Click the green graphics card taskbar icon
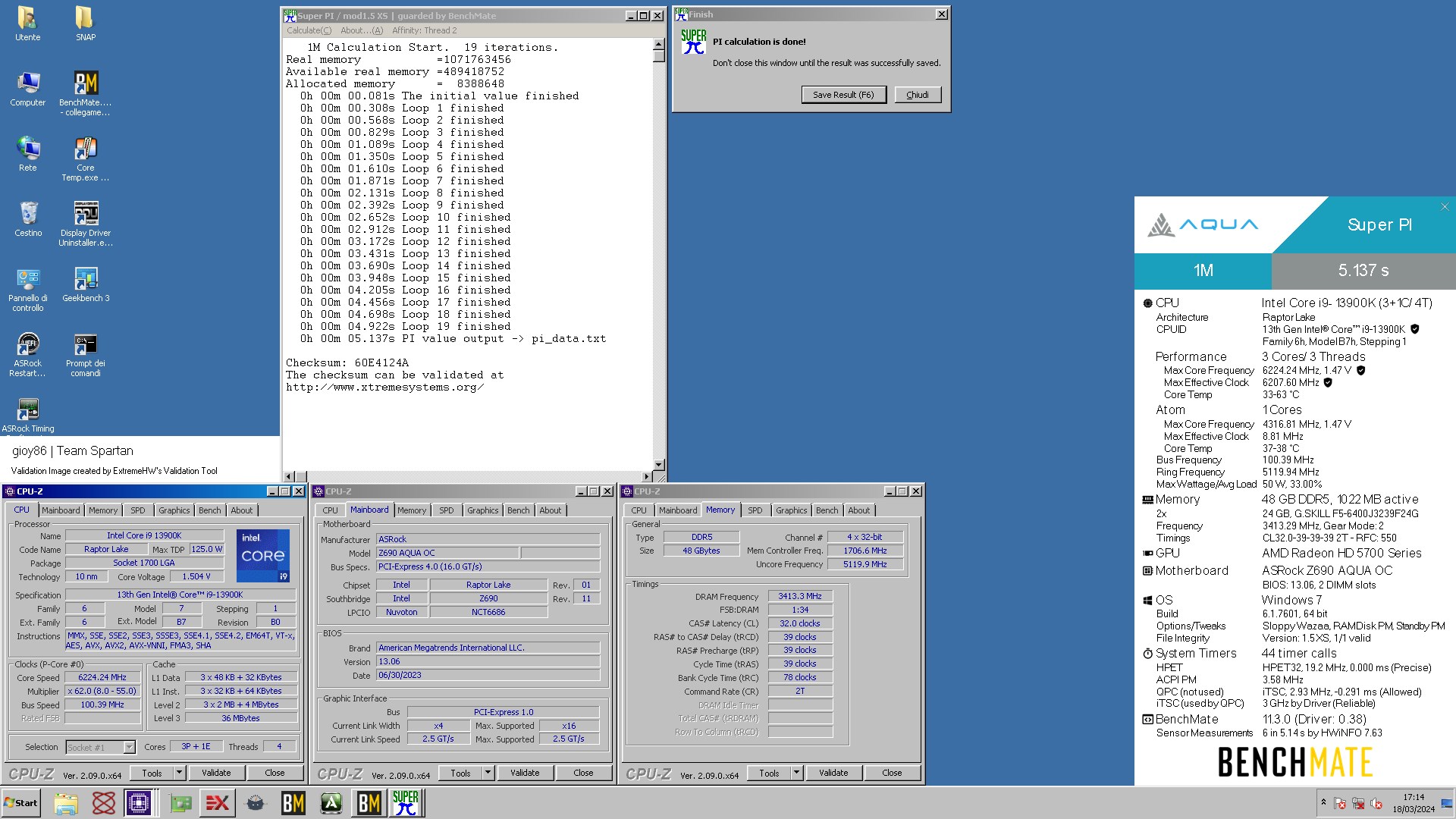The height and width of the screenshot is (819, 1456). [x=180, y=803]
